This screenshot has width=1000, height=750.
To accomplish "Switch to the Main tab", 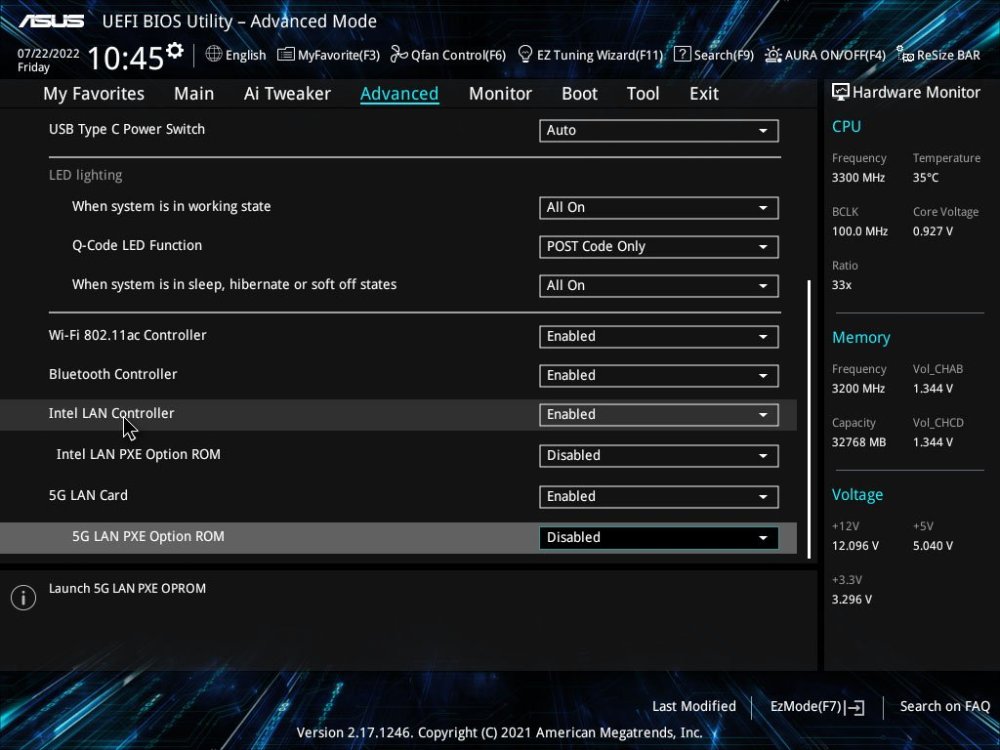I will coord(194,94).
